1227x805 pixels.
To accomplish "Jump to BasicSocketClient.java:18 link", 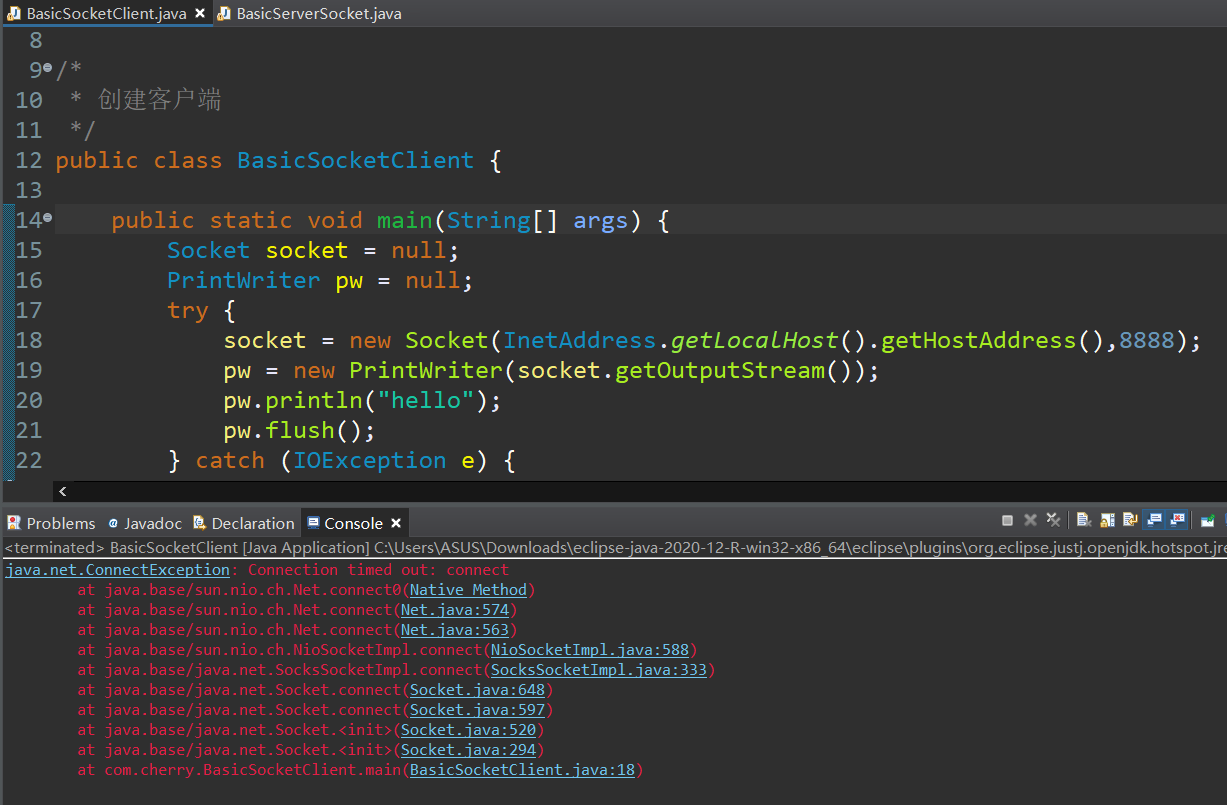I will tap(522, 770).
